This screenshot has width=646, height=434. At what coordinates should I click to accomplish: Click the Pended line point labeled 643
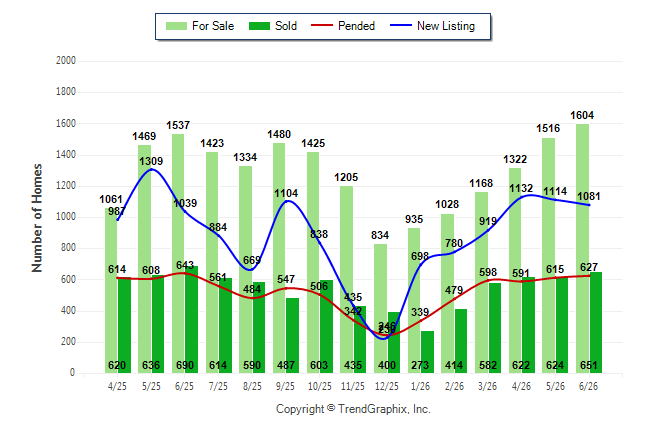point(184,273)
